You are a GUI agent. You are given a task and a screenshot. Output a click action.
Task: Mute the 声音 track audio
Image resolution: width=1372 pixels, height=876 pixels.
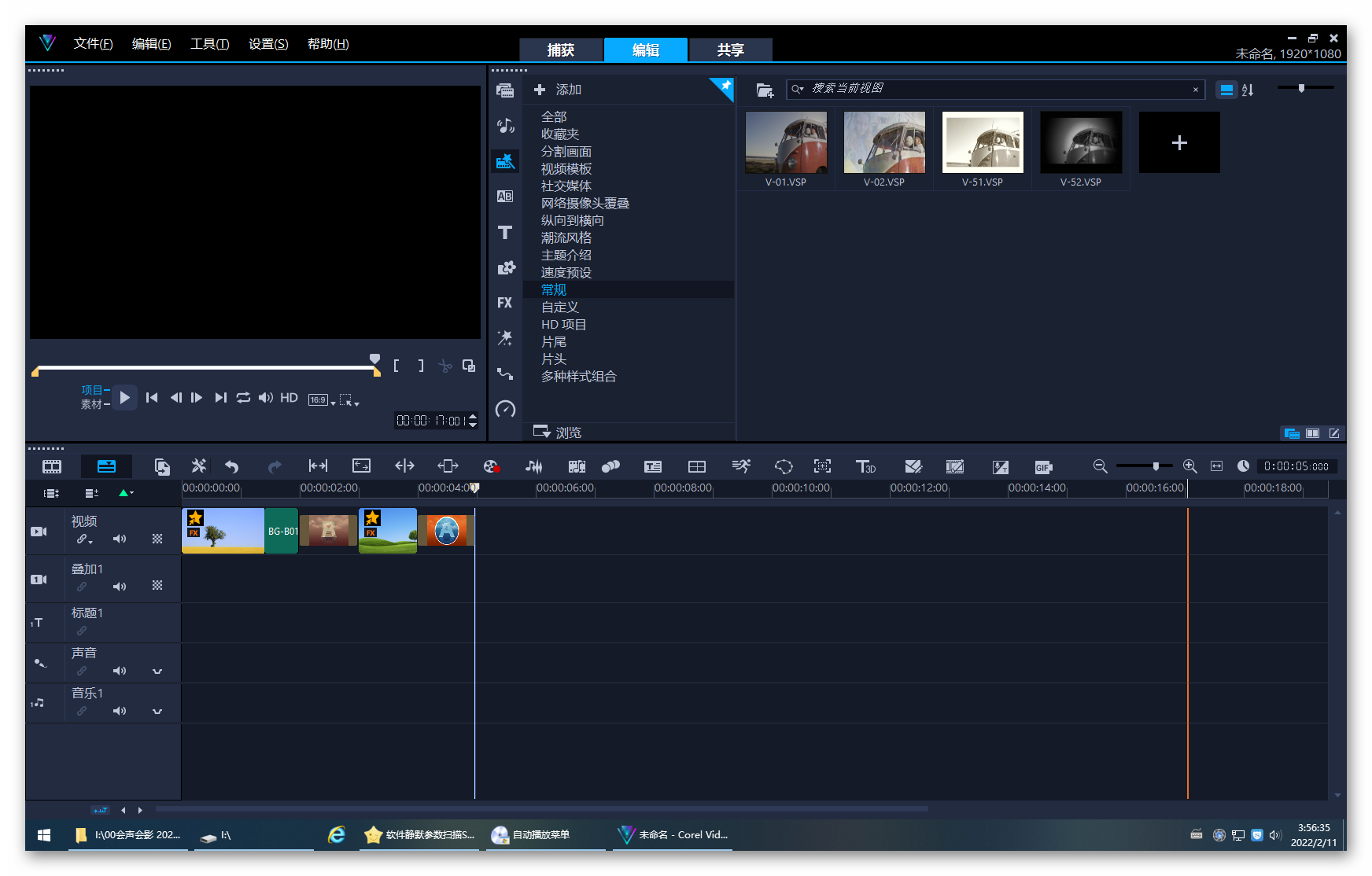pos(120,671)
